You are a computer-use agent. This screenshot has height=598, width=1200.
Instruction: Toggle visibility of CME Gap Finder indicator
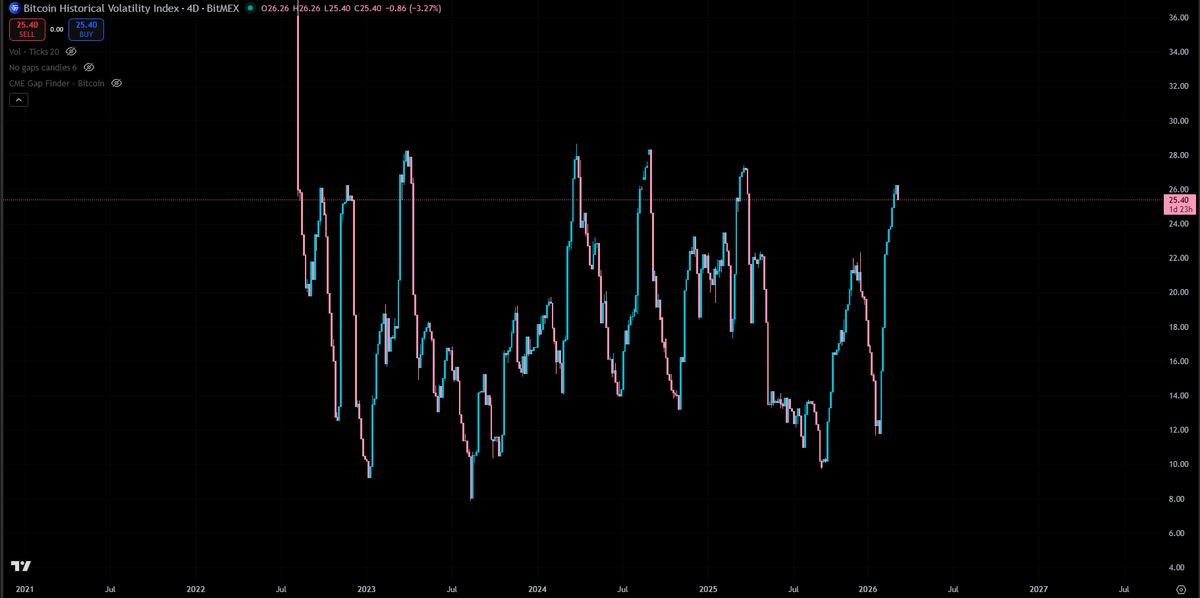tap(116, 83)
